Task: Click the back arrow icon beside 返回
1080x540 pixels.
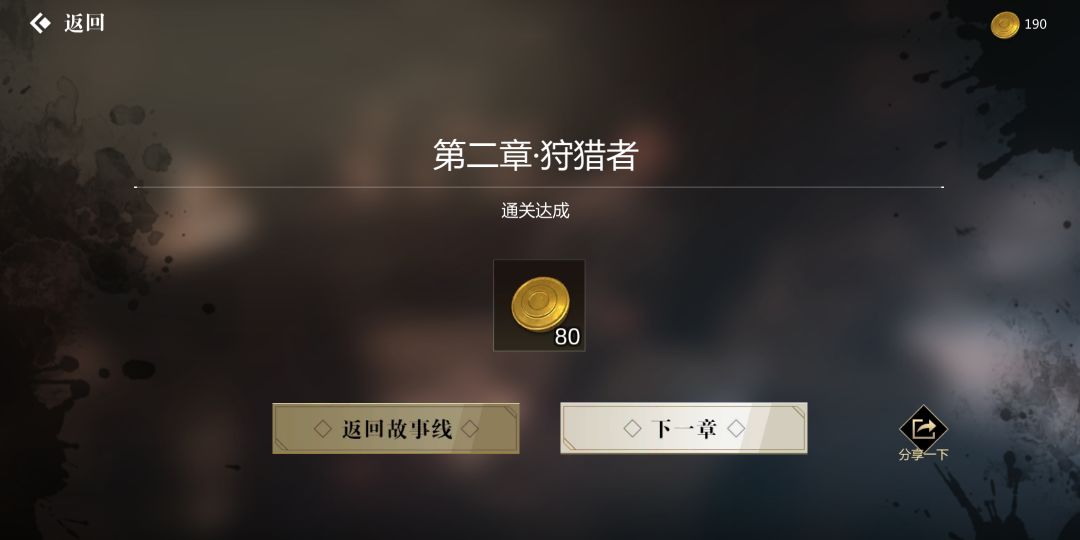Action: point(40,23)
